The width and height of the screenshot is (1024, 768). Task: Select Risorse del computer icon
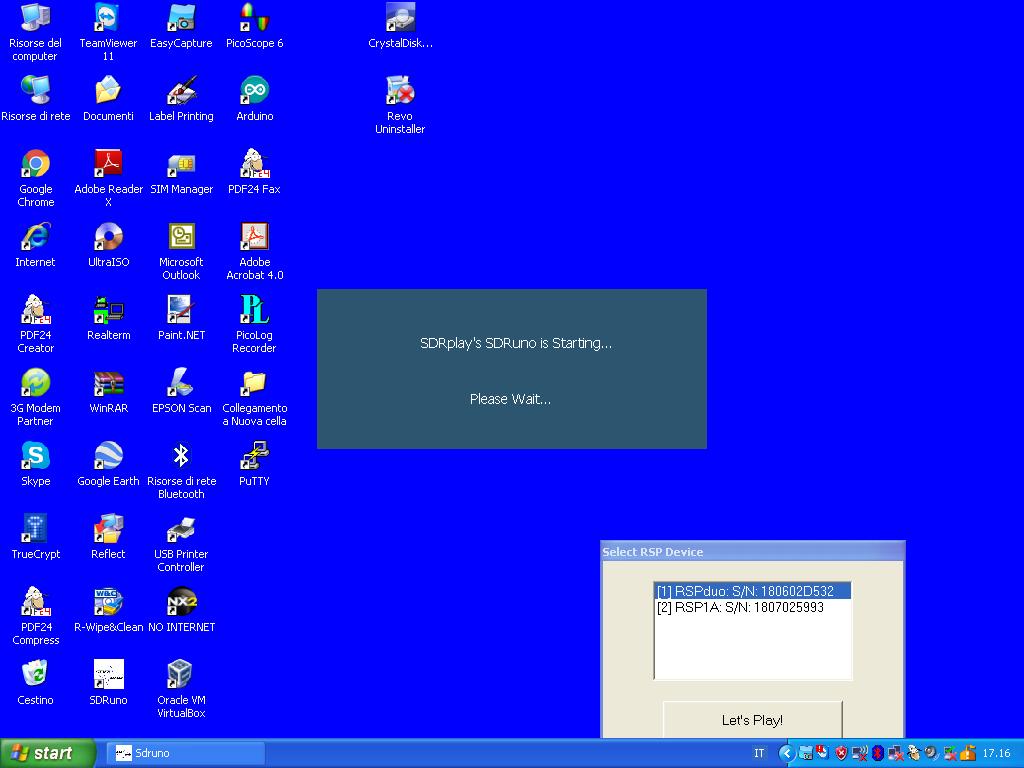click(x=35, y=18)
